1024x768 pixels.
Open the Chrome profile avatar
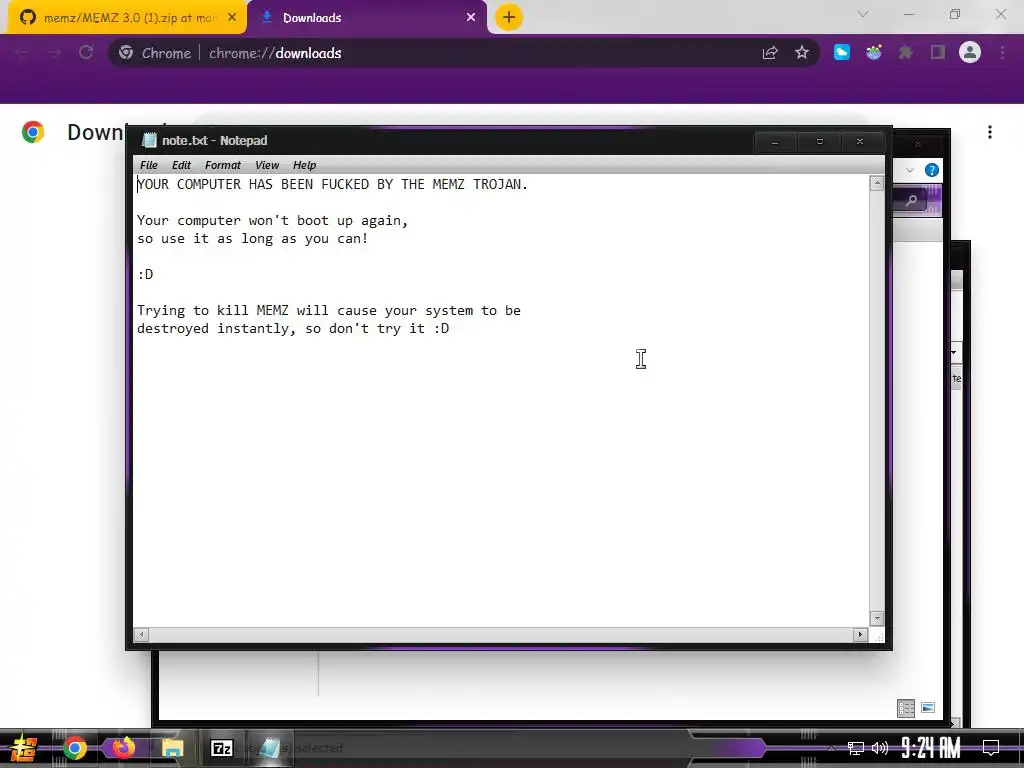coord(970,52)
